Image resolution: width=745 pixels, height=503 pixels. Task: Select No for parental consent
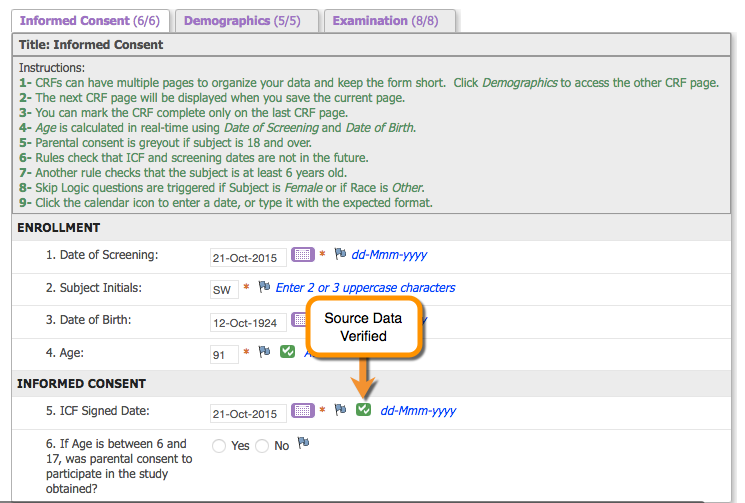click(x=262, y=446)
